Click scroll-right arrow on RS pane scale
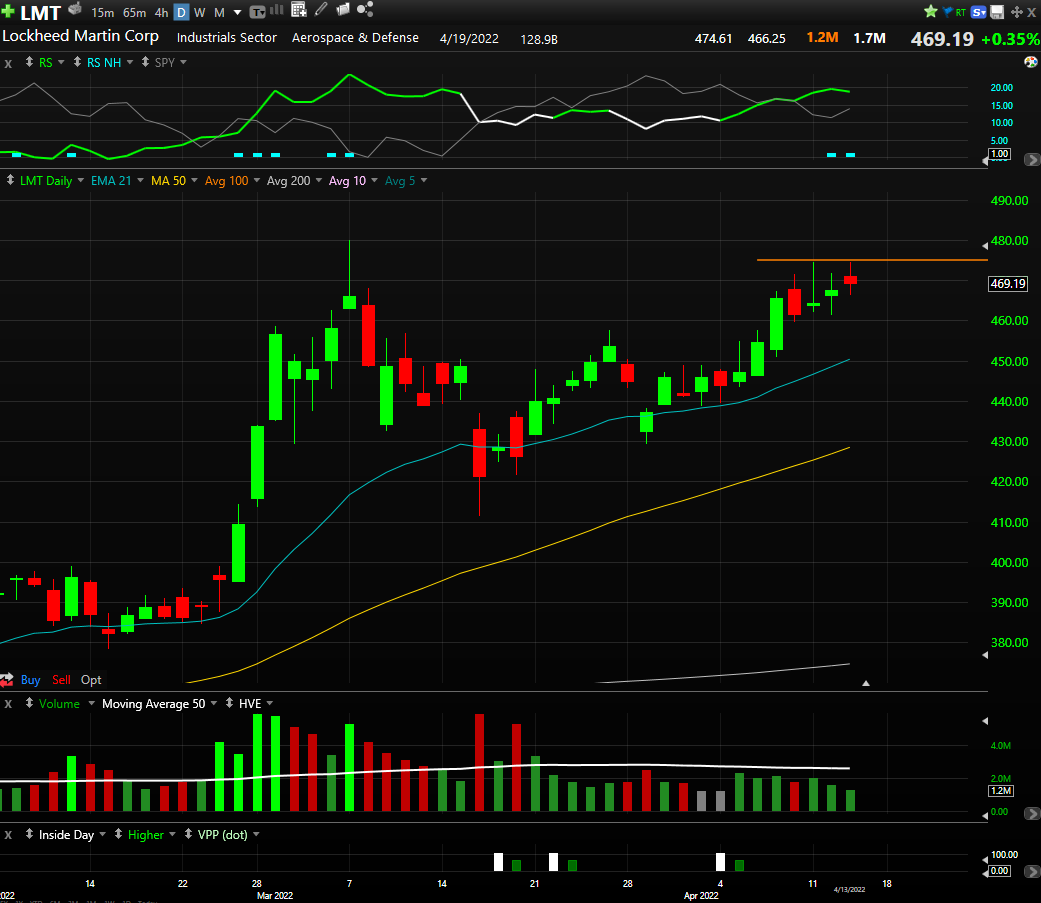 [1032, 159]
